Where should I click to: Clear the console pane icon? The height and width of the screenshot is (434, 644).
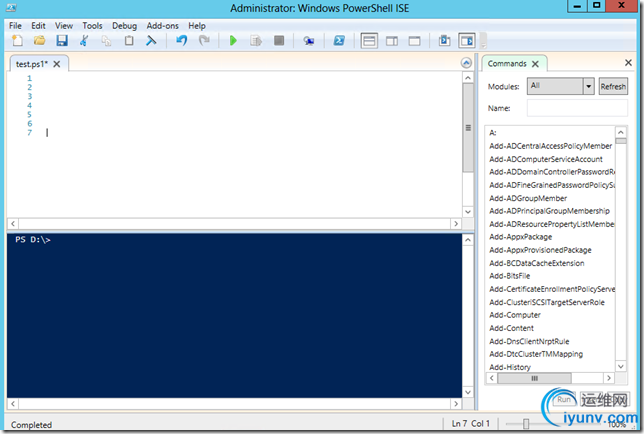pyautogui.click(x=151, y=41)
